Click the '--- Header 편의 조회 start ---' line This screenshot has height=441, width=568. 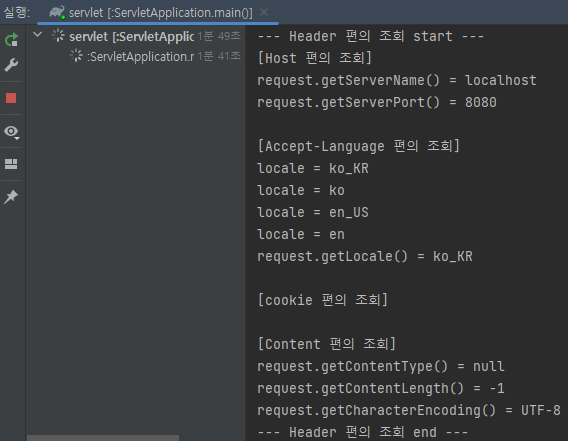(370, 36)
